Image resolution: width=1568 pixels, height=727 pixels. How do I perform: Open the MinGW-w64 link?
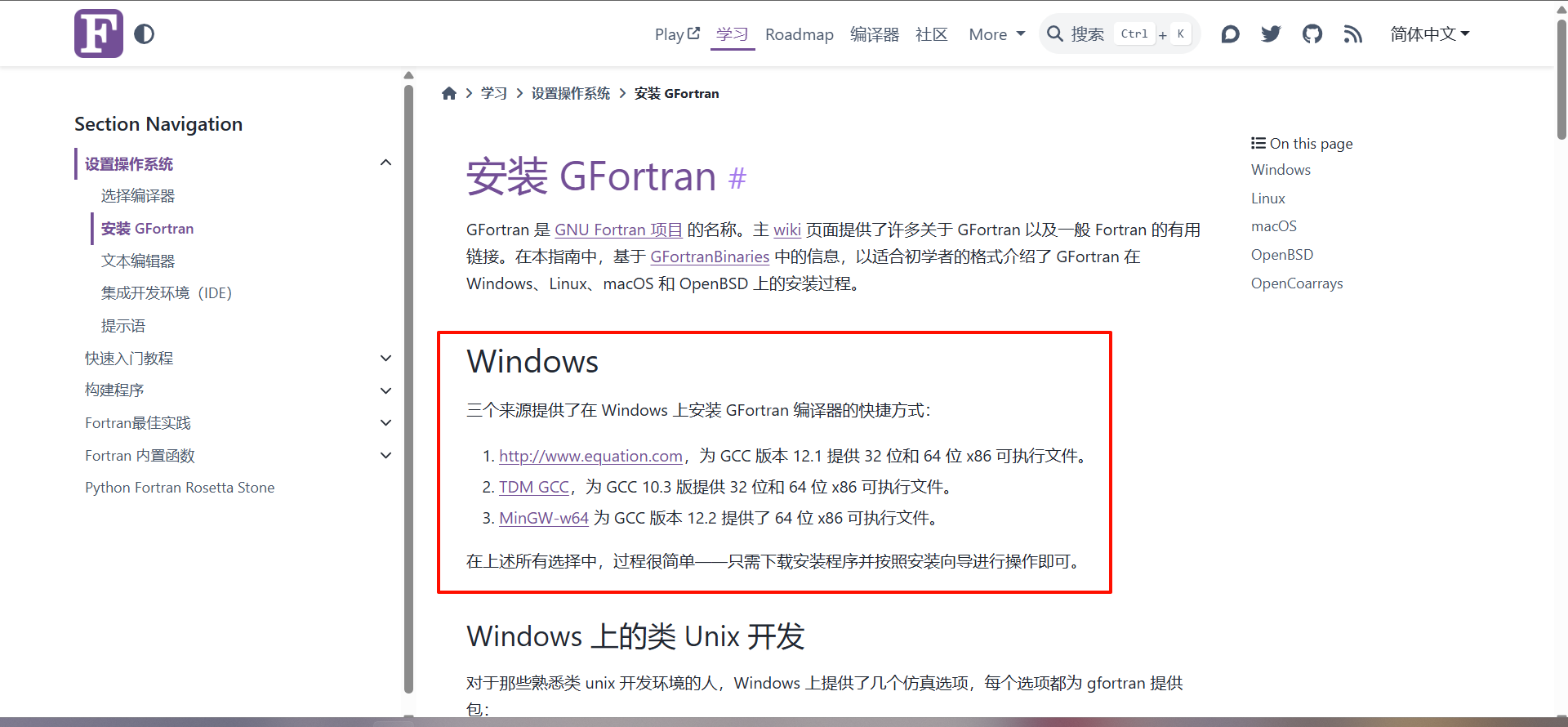(x=543, y=519)
